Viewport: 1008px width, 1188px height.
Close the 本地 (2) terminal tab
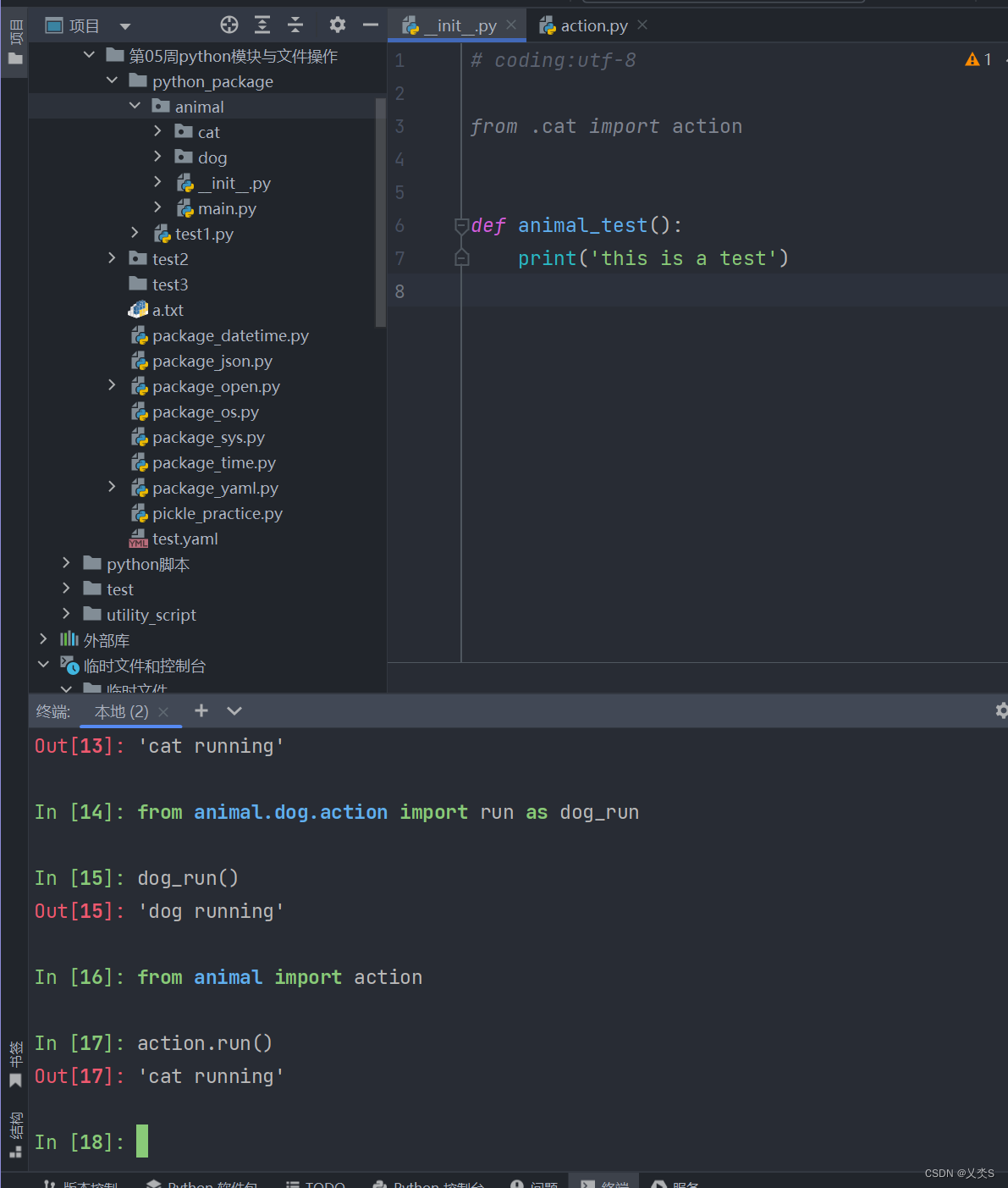[x=163, y=712]
